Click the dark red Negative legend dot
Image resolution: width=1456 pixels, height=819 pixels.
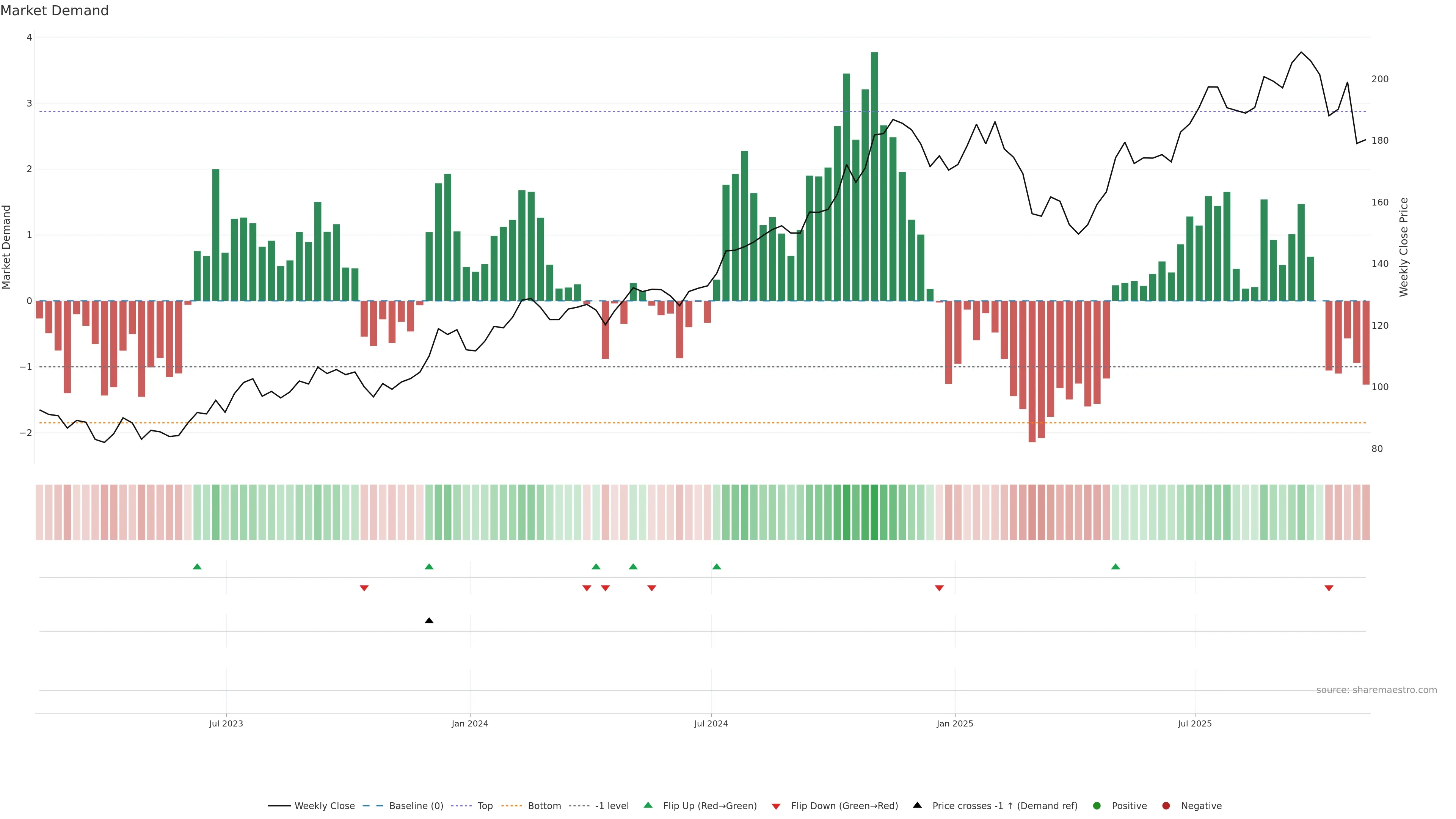(x=1166, y=805)
